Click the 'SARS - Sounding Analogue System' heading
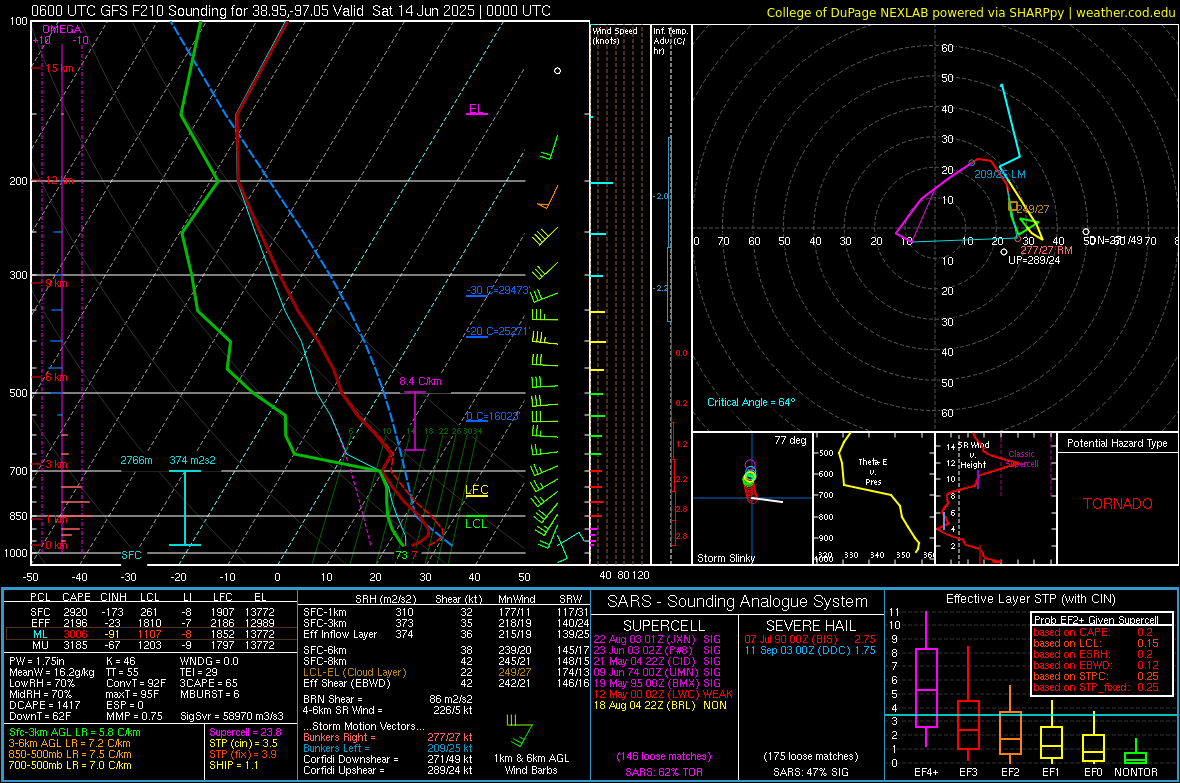This screenshot has height=783, width=1180. pos(737,602)
